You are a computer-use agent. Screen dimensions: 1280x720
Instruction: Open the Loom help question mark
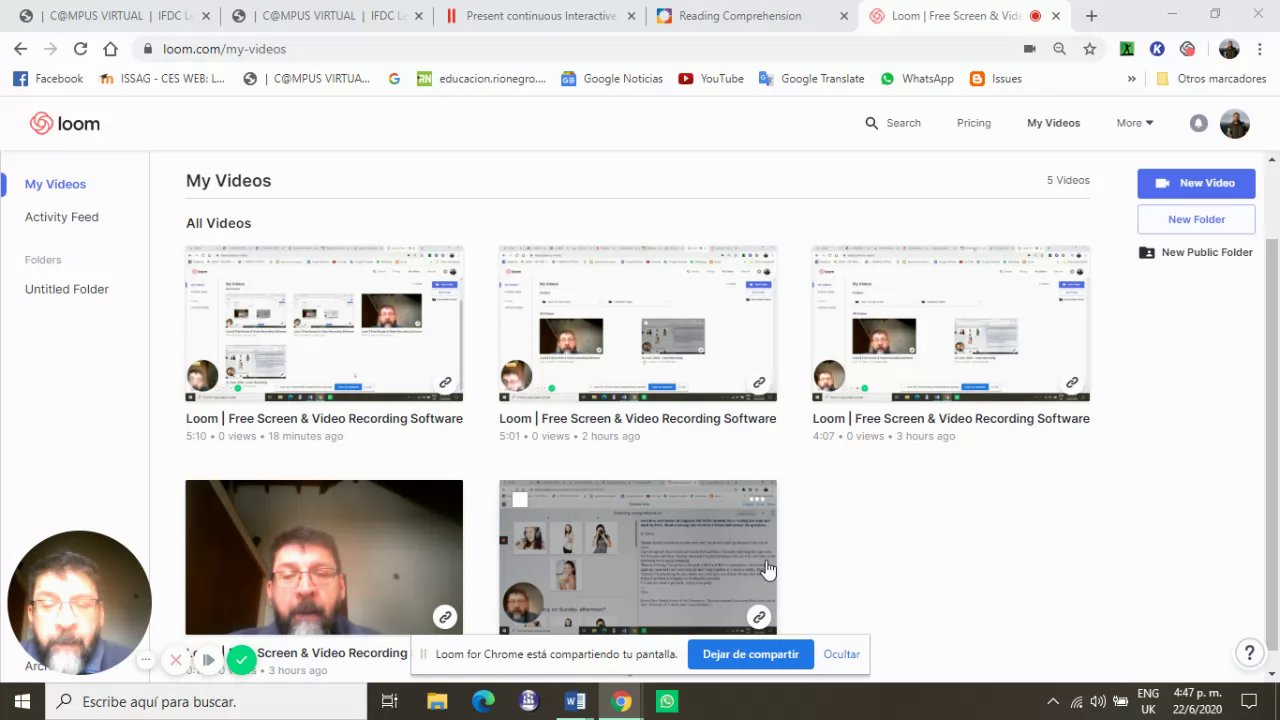click(1249, 653)
